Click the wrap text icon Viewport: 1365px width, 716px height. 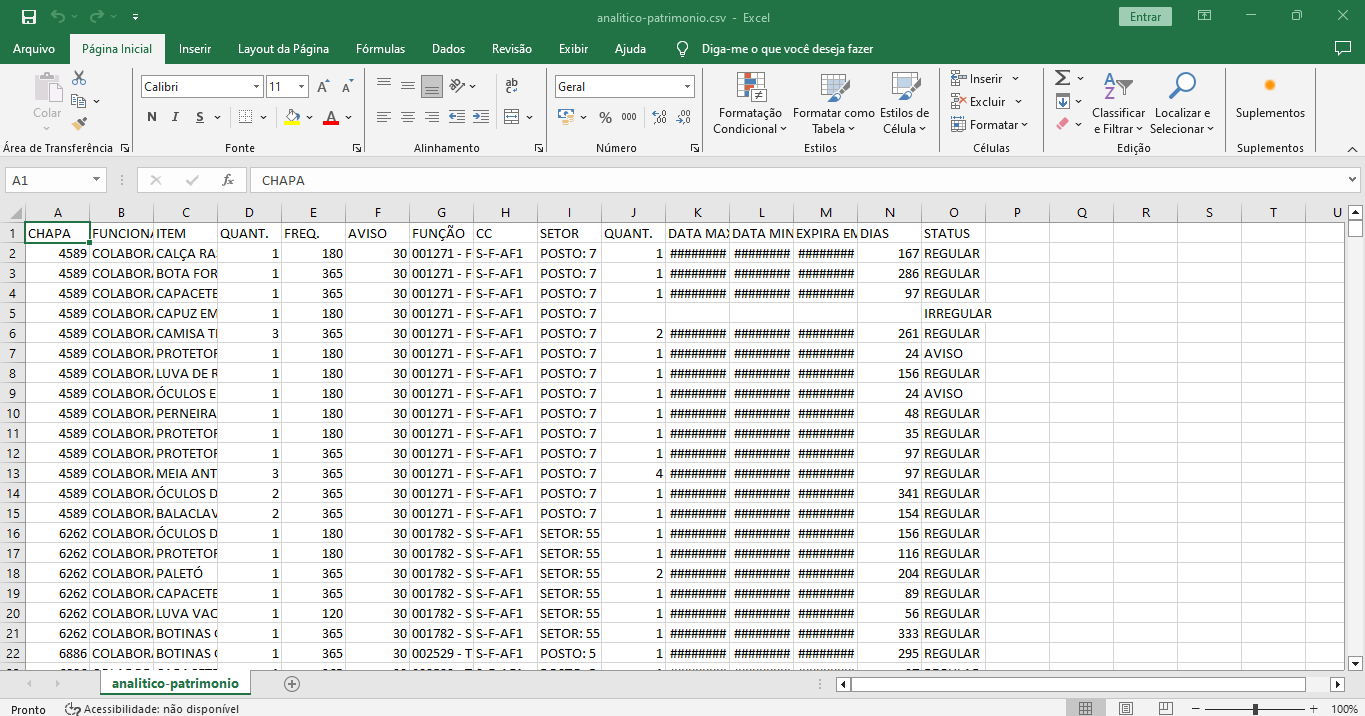(512, 86)
